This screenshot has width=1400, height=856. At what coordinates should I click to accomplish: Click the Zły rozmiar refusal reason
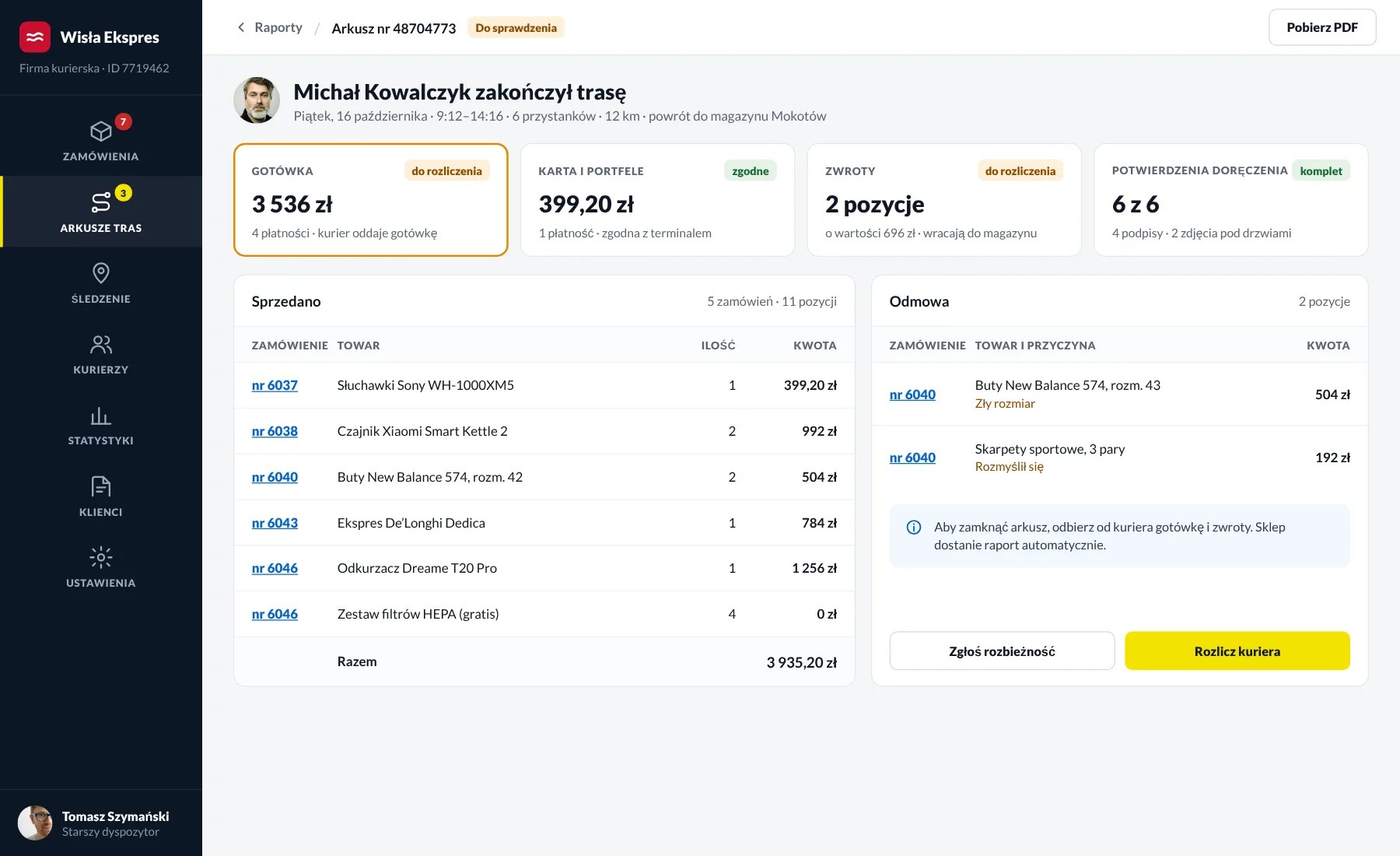[1005, 403]
